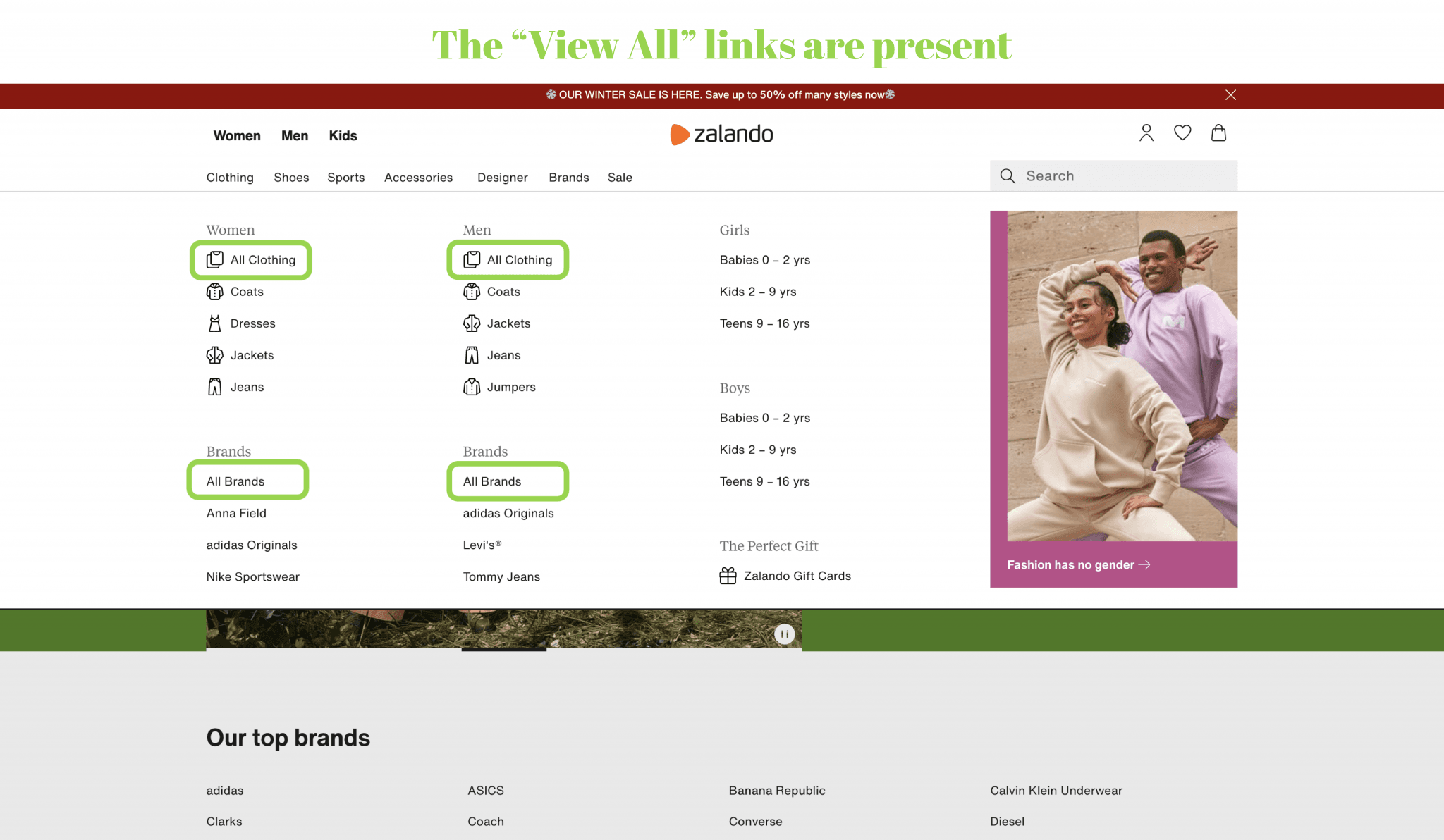The height and width of the screenshot is (840, 1444).
Task: Click the Women Jeans icon
Action: (215, 387)
